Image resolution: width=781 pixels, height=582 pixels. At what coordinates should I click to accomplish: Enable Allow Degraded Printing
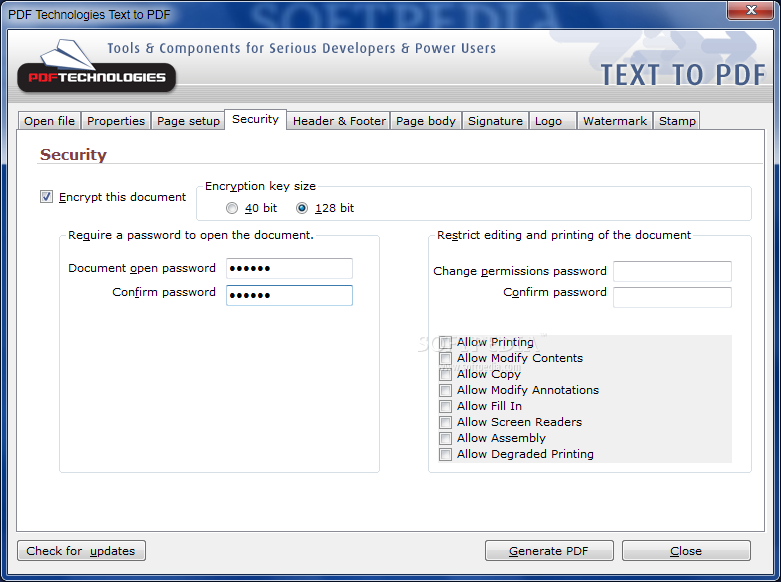(446, 454)
